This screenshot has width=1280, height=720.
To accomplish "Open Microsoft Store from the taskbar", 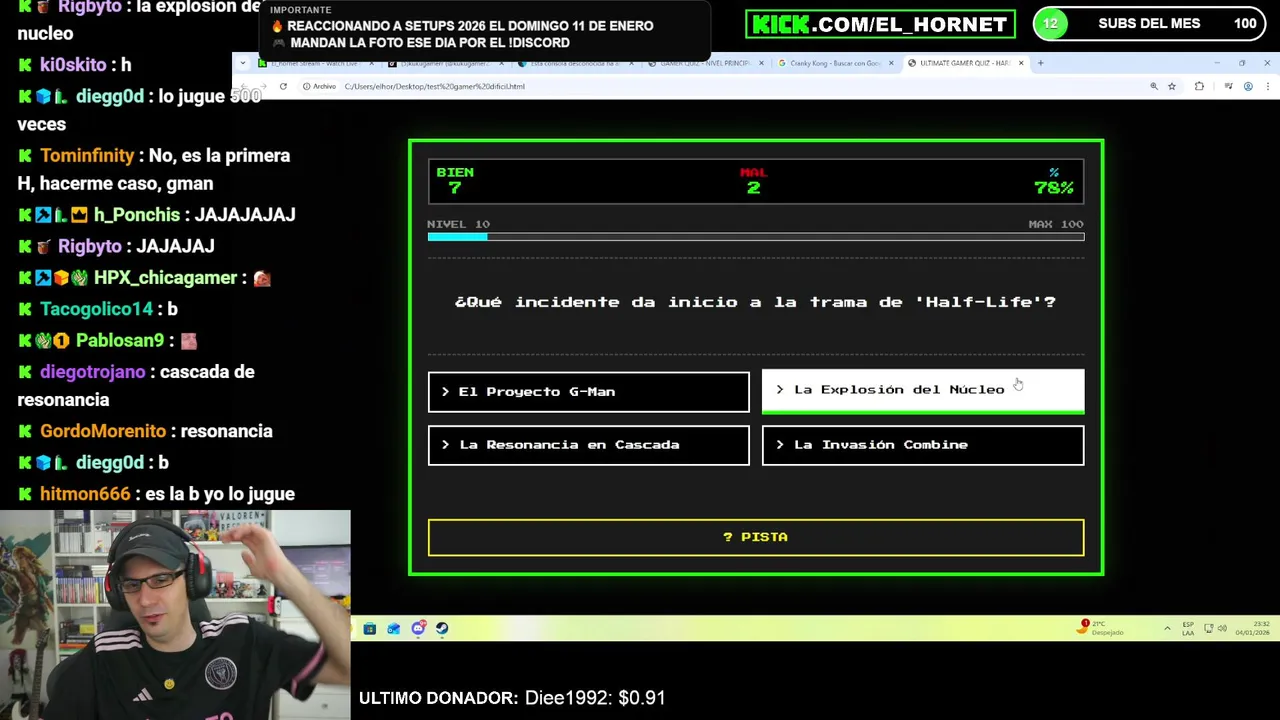I will pos(370,628).
